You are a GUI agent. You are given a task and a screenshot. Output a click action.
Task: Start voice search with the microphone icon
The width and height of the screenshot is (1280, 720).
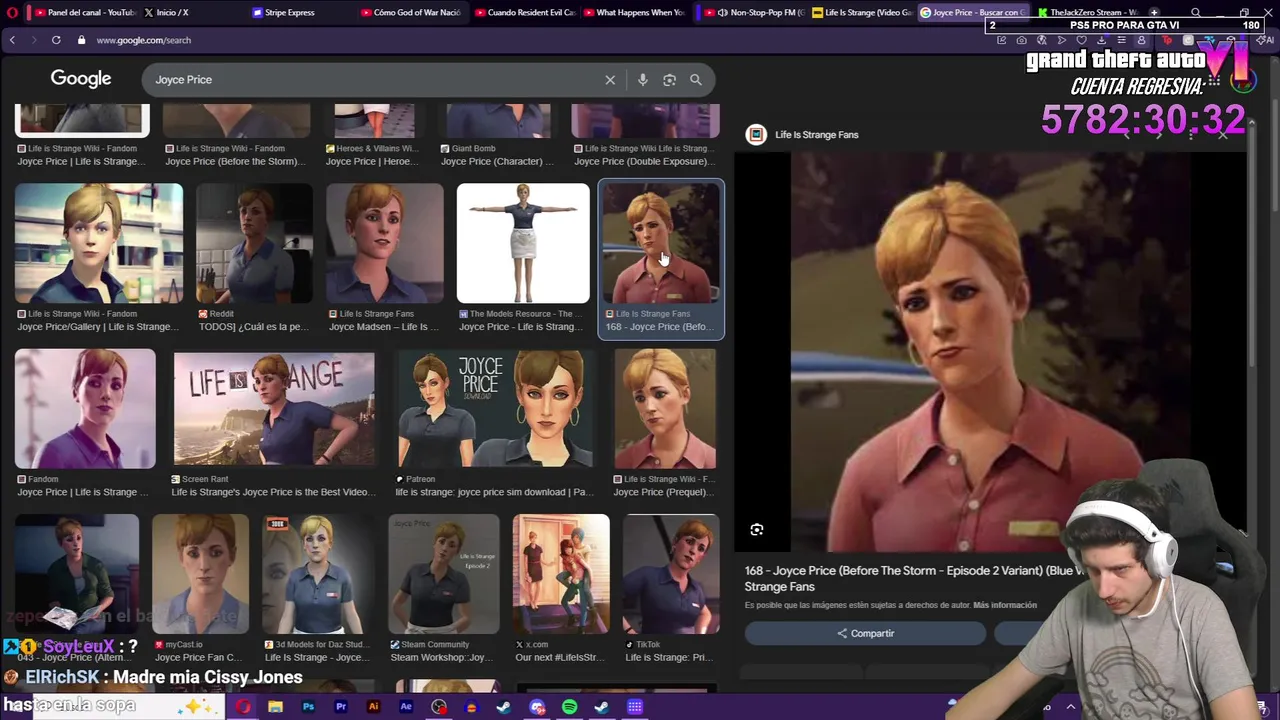(x=643, y=80)
